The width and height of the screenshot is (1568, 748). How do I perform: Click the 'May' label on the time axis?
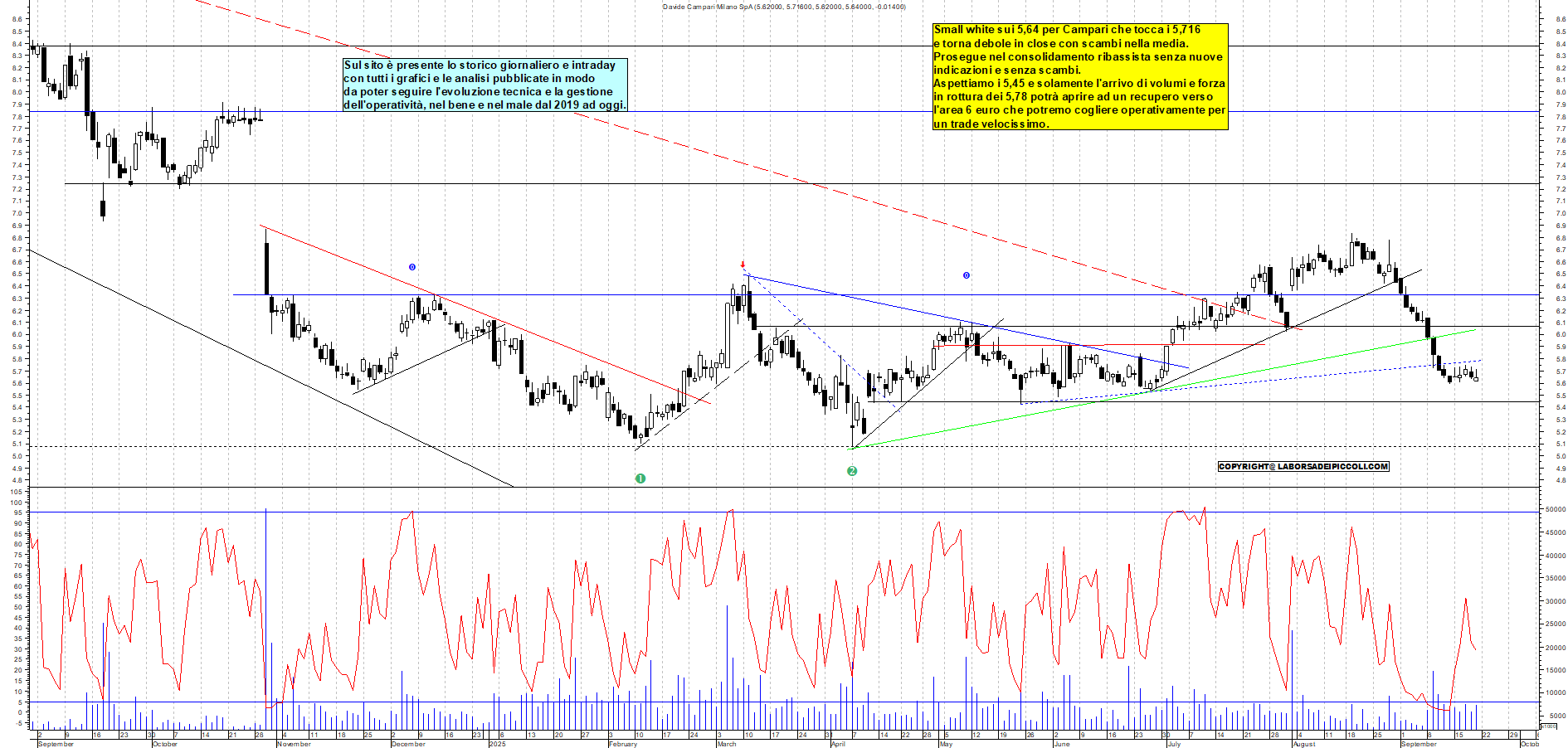pos(946,744)
